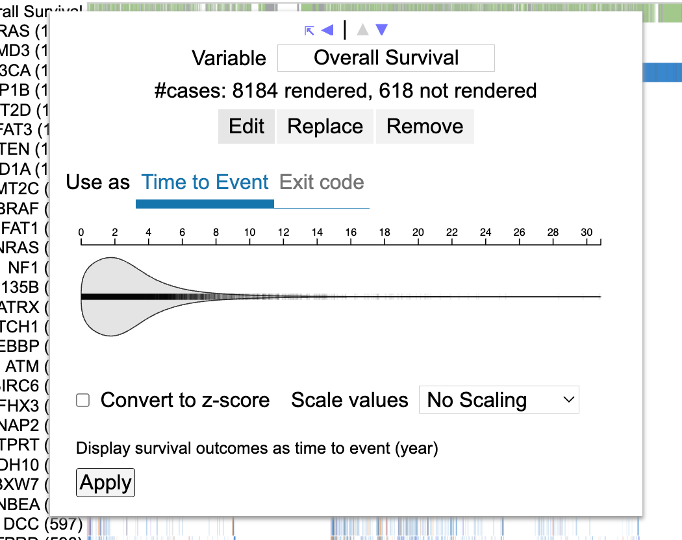The height and width of the screenshot is (540, 682).
Task: Click the NF1 gene row label
Action: pos(24,267)
